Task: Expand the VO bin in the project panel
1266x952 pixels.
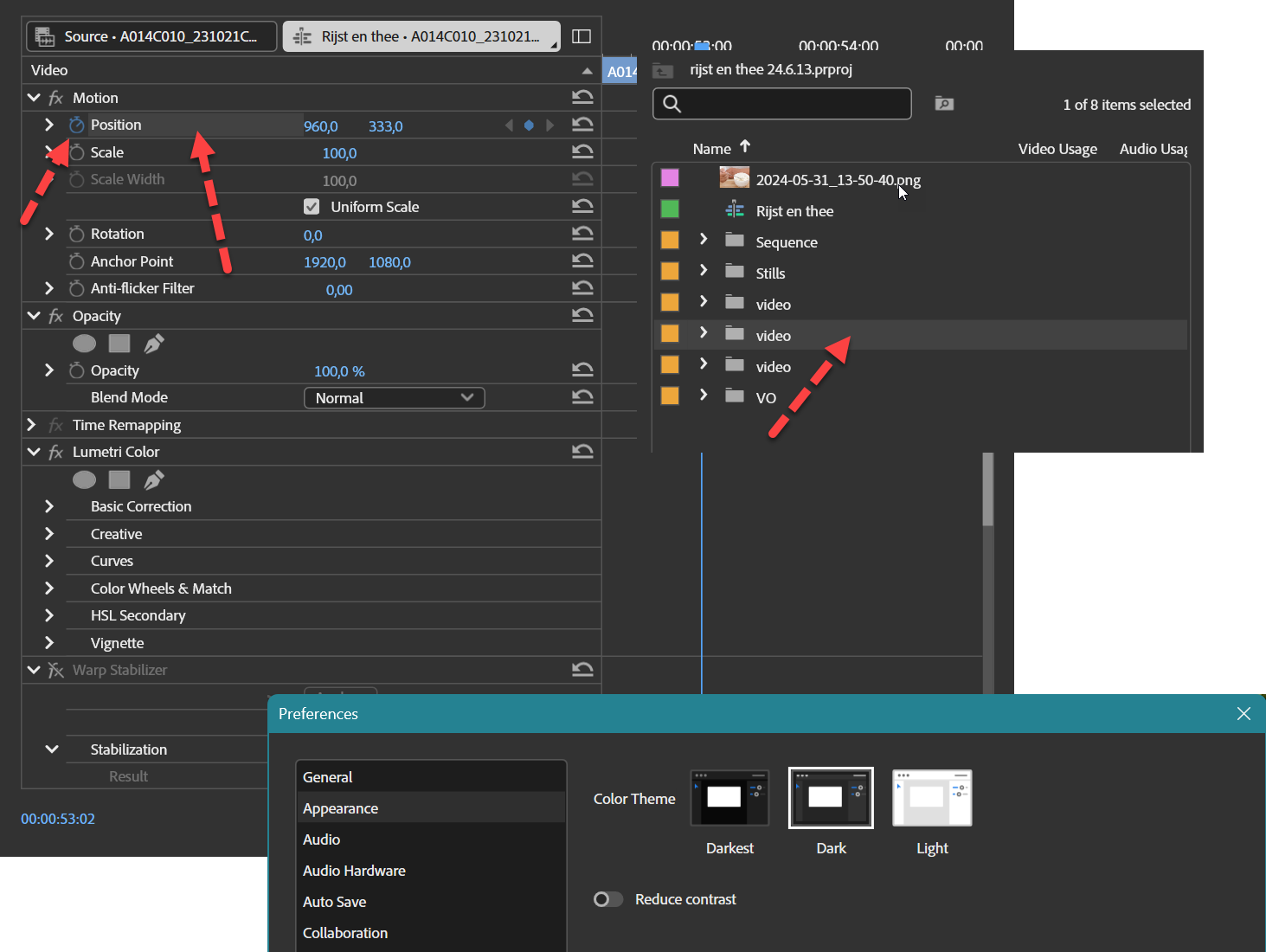Action: (703, 396)
